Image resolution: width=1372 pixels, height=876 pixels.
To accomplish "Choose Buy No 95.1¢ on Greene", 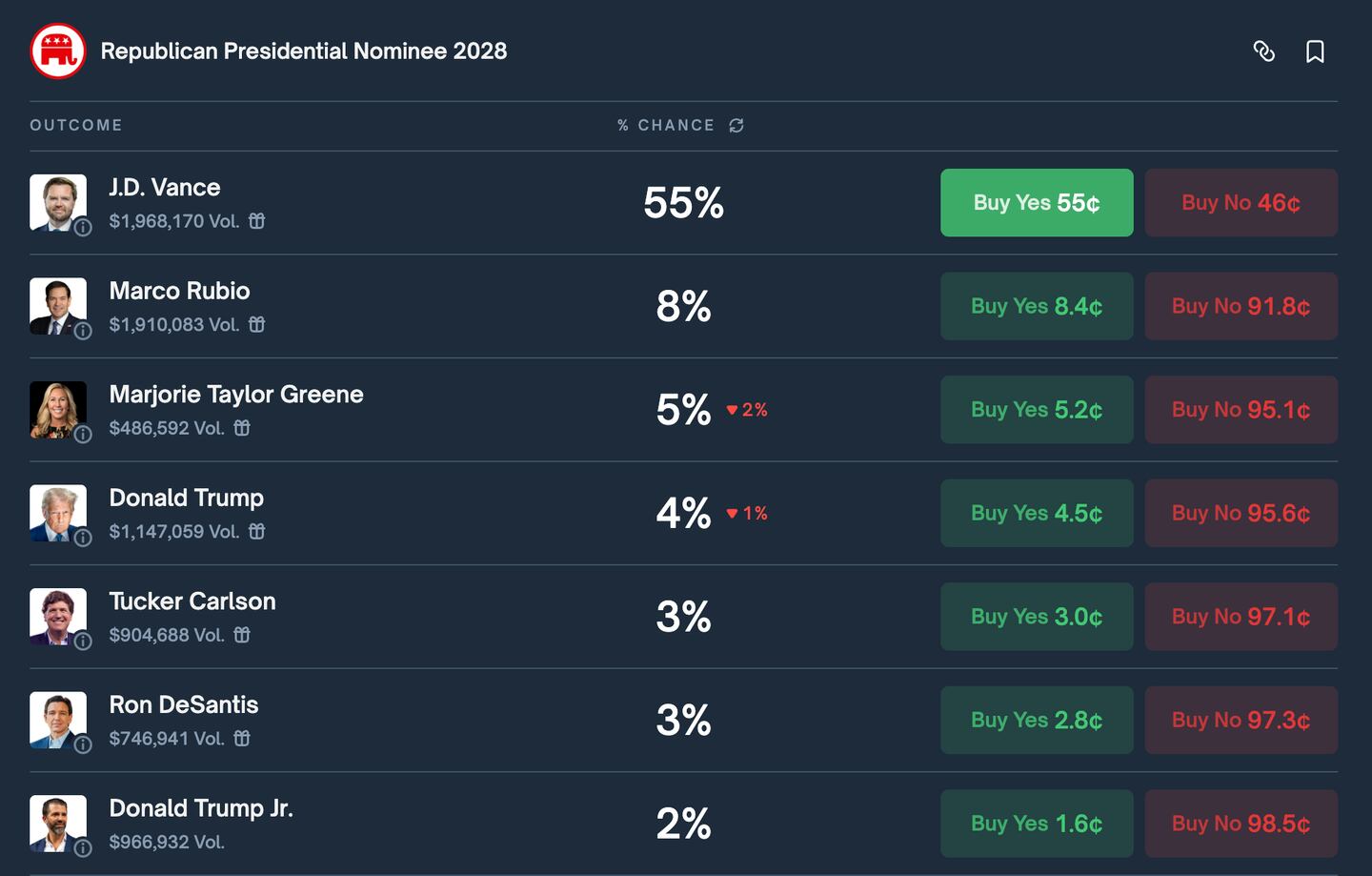I will click(1241, 410).
